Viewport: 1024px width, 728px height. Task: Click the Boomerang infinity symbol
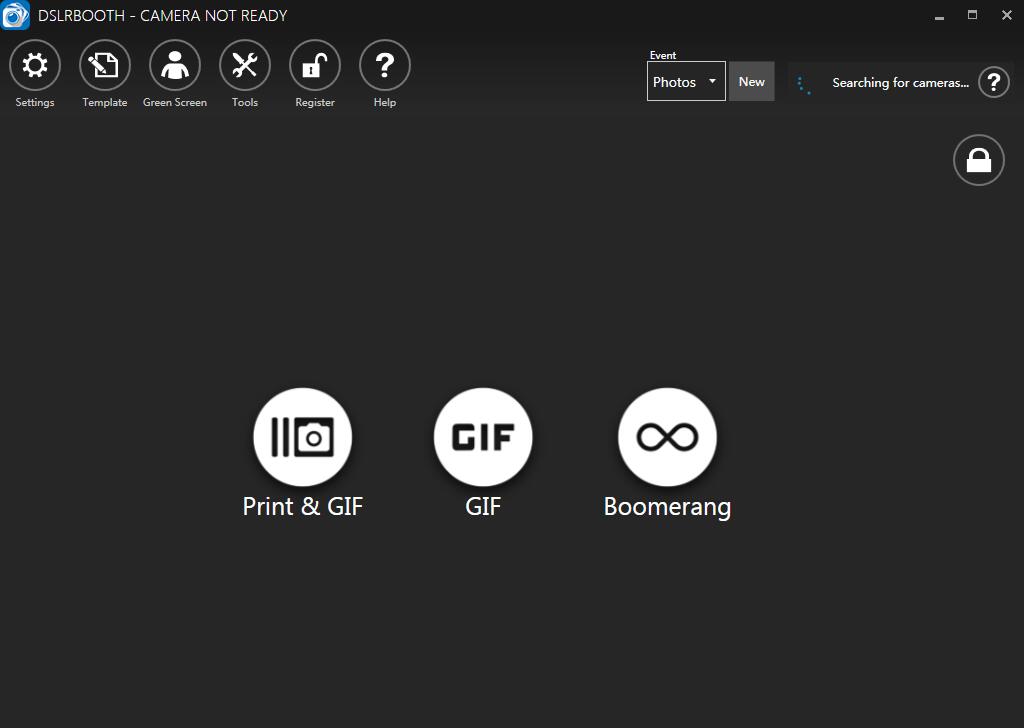point(666,436)
